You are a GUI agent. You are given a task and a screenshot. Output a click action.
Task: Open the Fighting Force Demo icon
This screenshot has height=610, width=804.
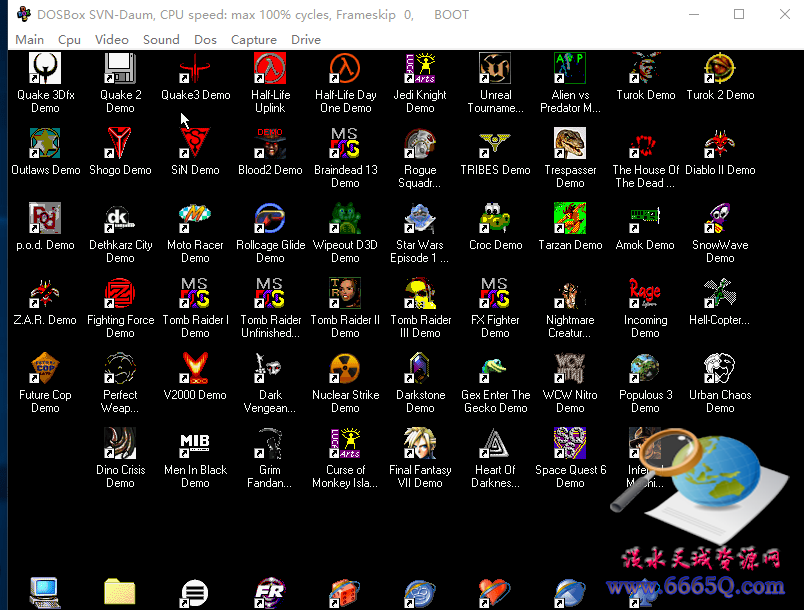pyautogui.click(x=120, y=293)
